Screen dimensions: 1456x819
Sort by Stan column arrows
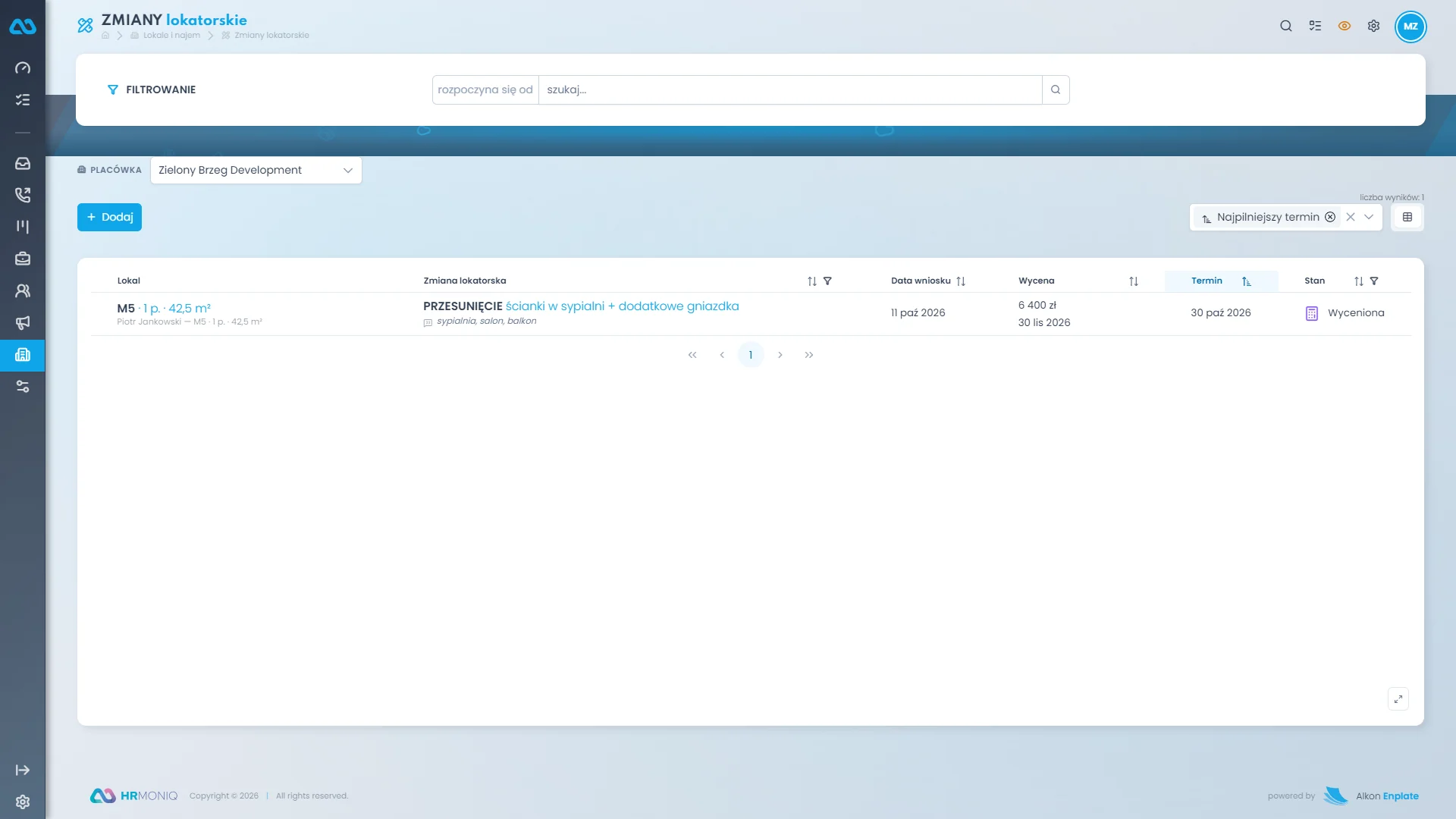[x=1359, y=281]
